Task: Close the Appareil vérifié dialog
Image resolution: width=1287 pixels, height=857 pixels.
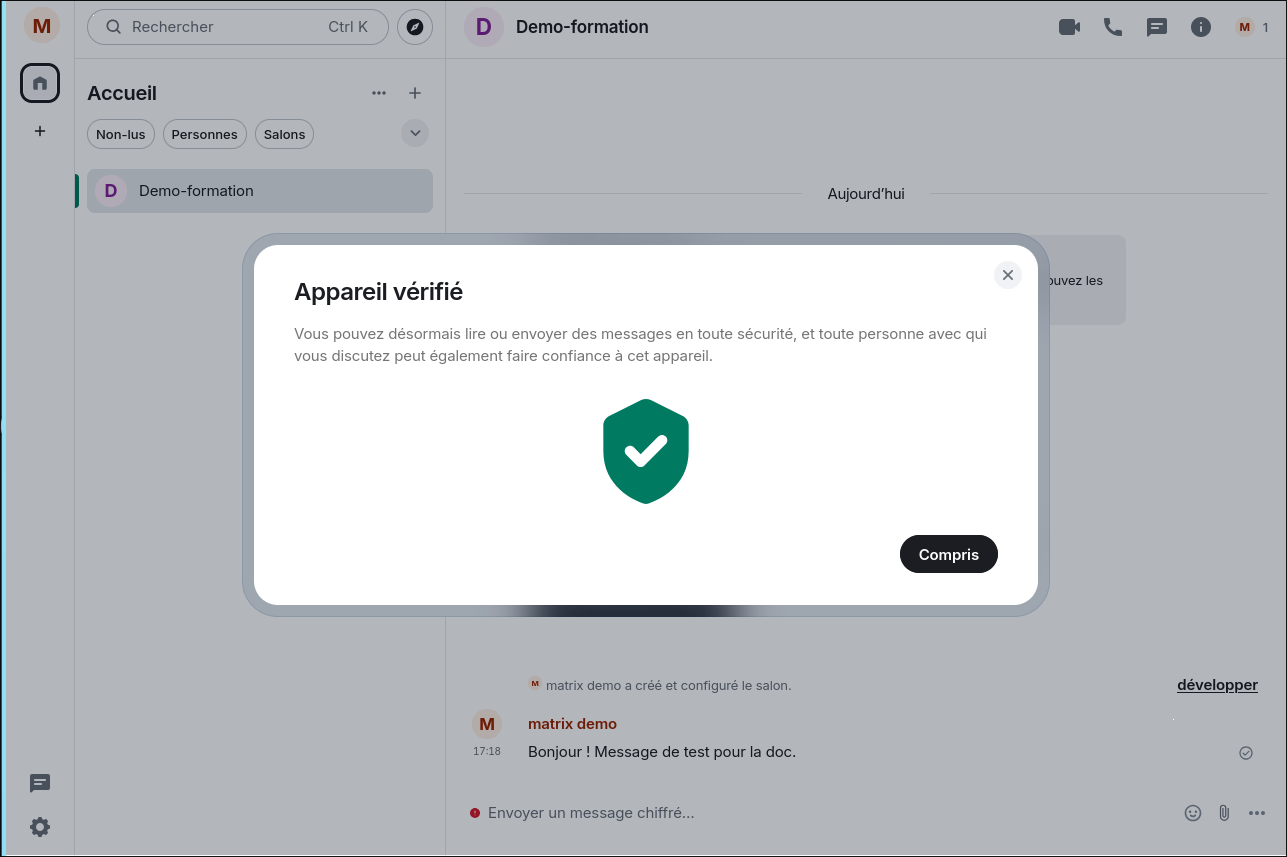Action: pyautogui.click(x=1008, y=275)
